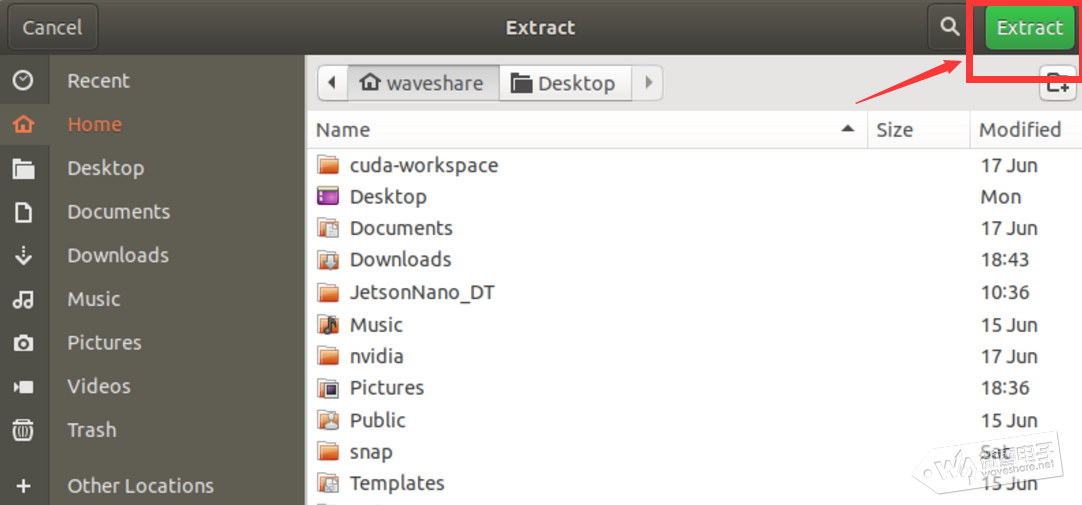The height and width of the screenshot is (505, 1082).
Task: Click the JetsonNano_DT folder icon
Action: coord(328,293)
